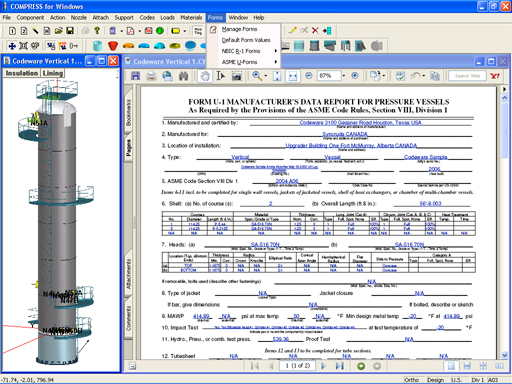Click the green circle icon in main toolbar

click(160, 31)
